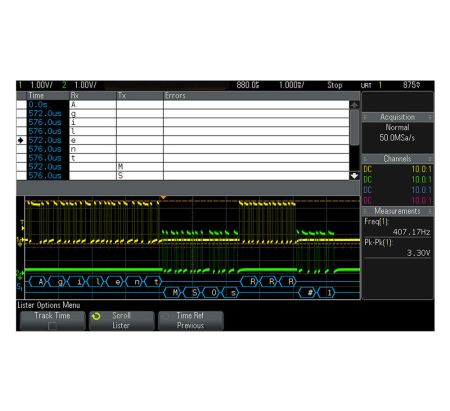This screenshot has height=411, width=450.
Task: Click the 880.0 delay time readout
Action: point(248,85)
